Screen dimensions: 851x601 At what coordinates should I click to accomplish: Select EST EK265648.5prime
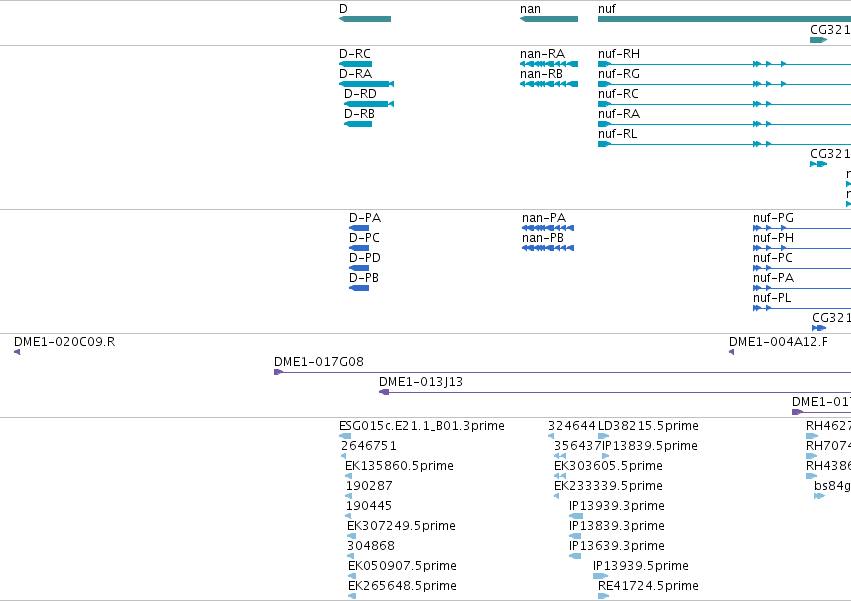(352, 597)
